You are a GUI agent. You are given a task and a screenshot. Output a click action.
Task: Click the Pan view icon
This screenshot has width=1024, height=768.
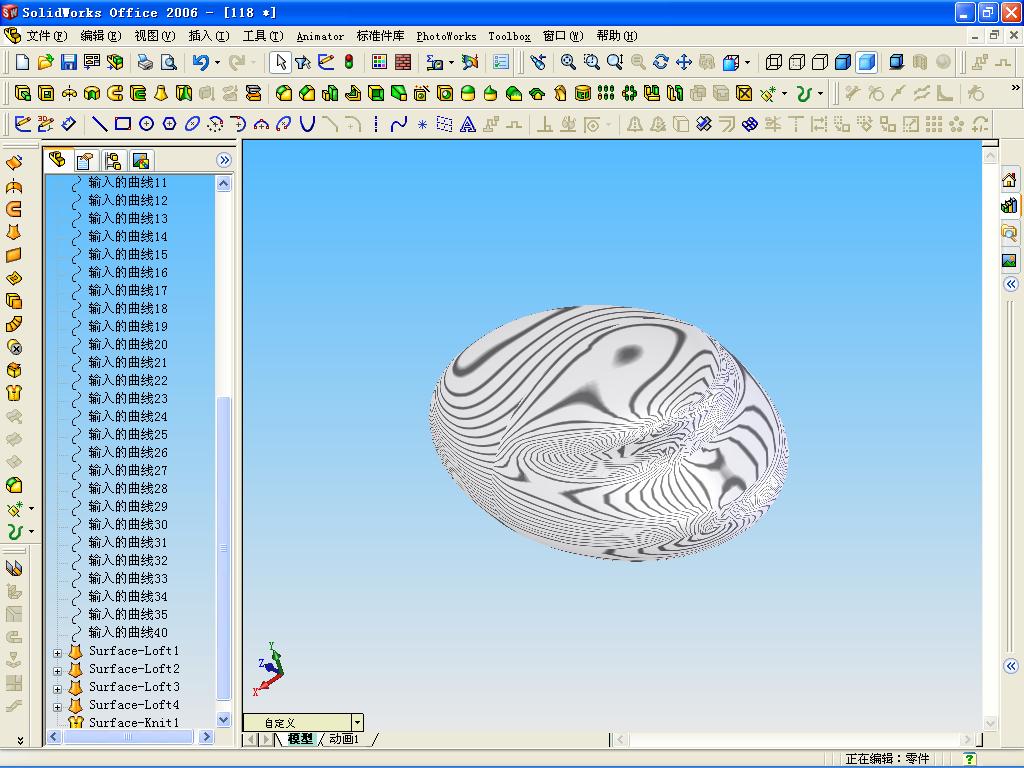tap(684, 62)
